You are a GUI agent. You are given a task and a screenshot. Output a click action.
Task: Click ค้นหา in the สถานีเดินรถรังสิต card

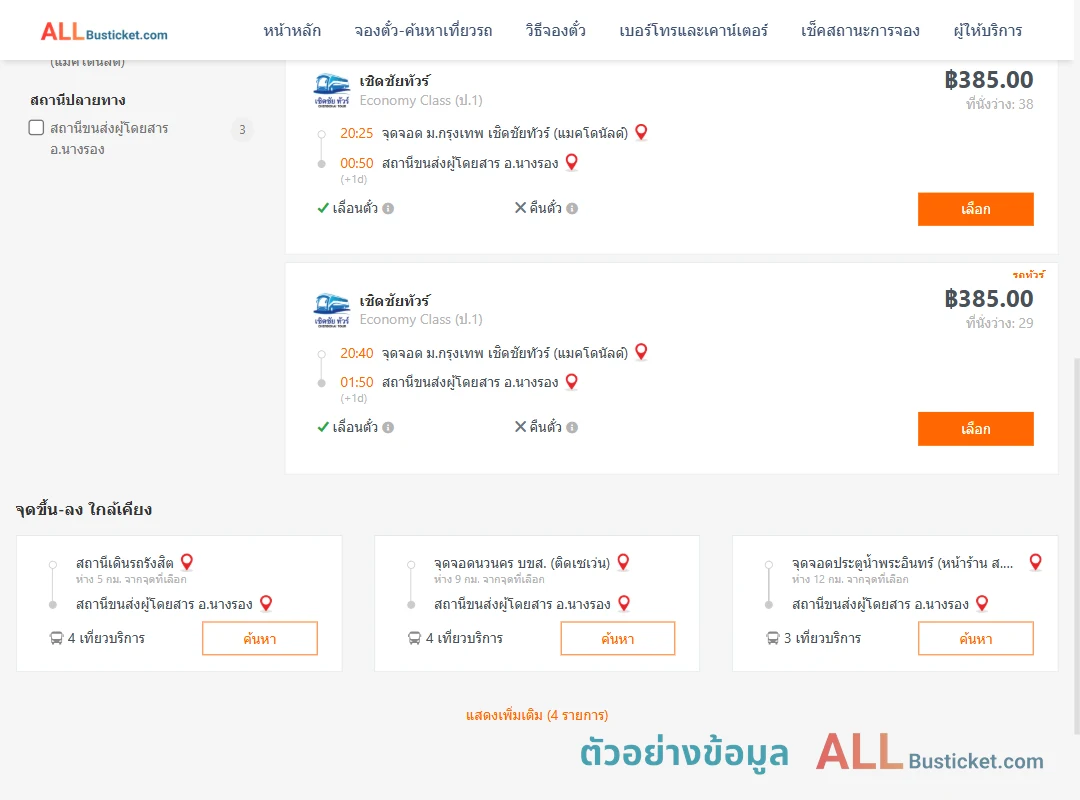[260, 638]
